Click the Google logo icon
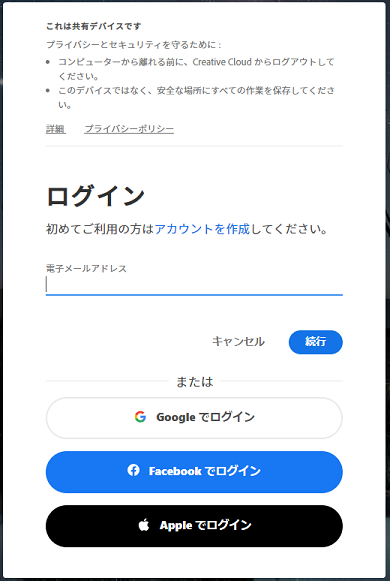Screen dimensions: 390x581 [140, 417]
